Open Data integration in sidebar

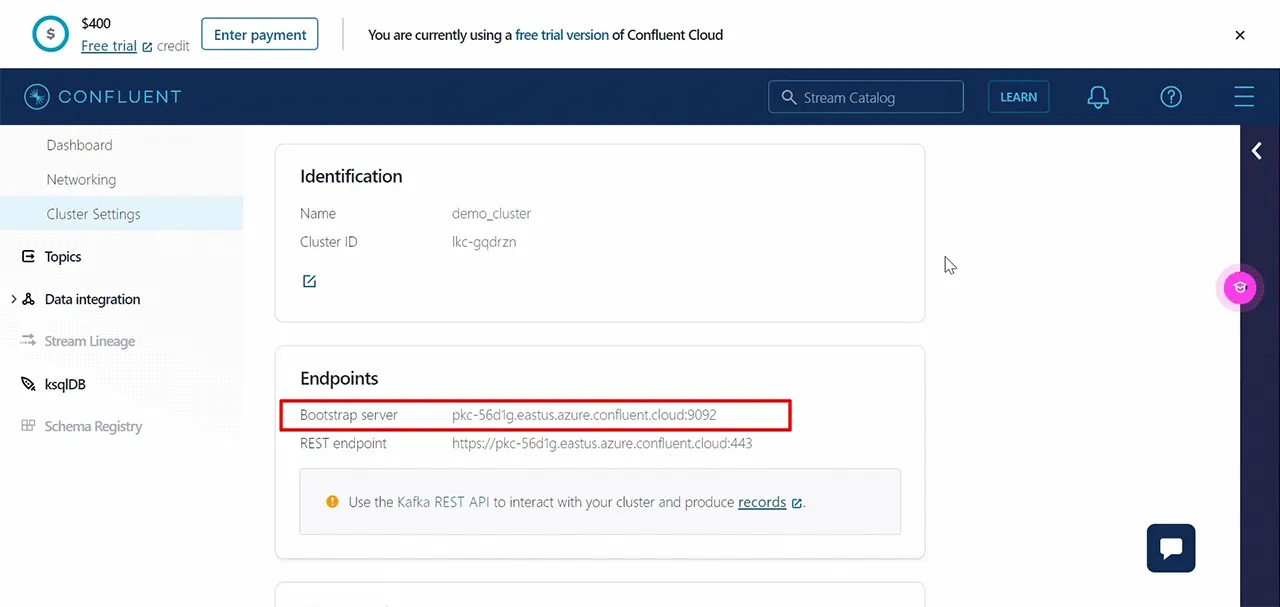[x=93, y=299]
